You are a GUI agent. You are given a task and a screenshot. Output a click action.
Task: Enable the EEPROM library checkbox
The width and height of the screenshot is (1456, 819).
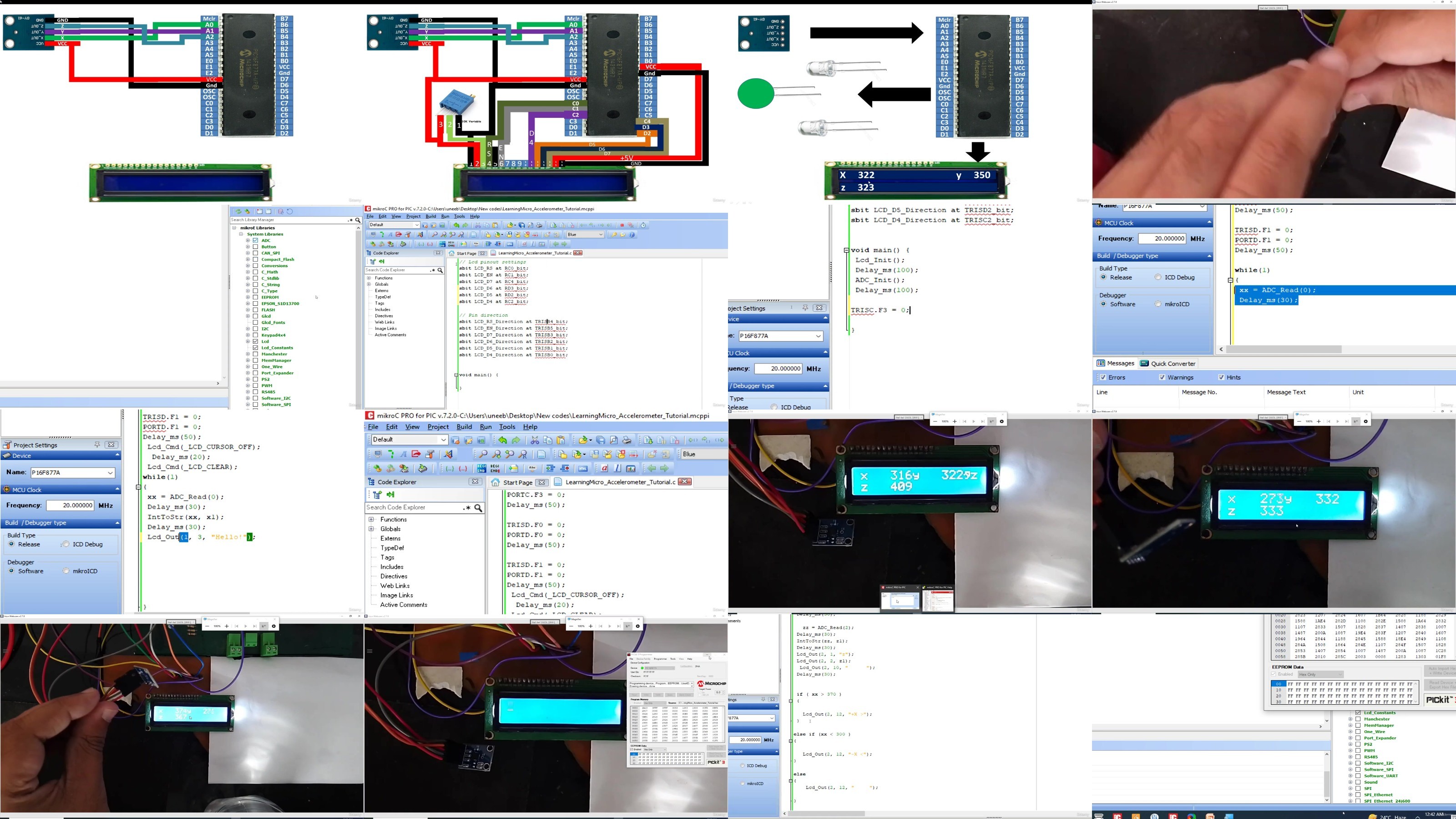[255, 297]
